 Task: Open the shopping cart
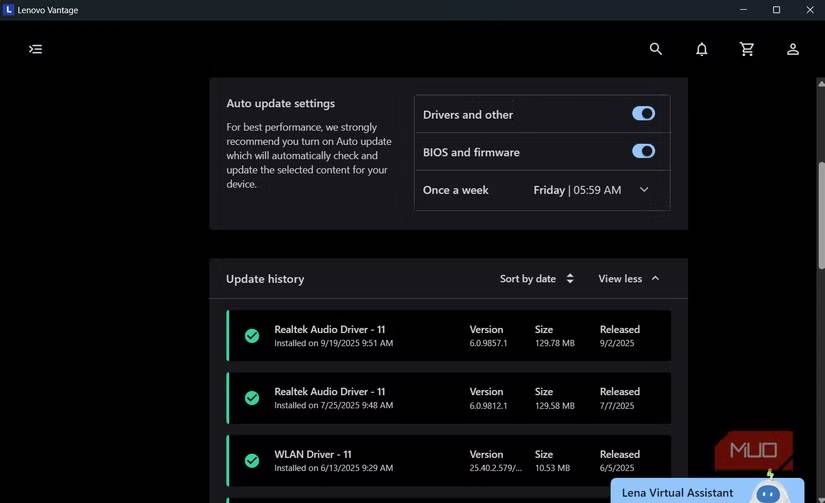(747, 49)
